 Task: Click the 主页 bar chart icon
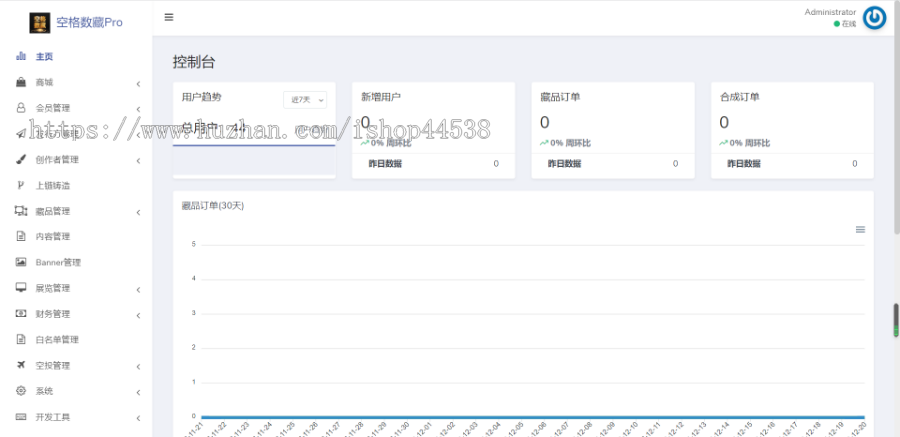pyautogui.click(x=21, y=56)
